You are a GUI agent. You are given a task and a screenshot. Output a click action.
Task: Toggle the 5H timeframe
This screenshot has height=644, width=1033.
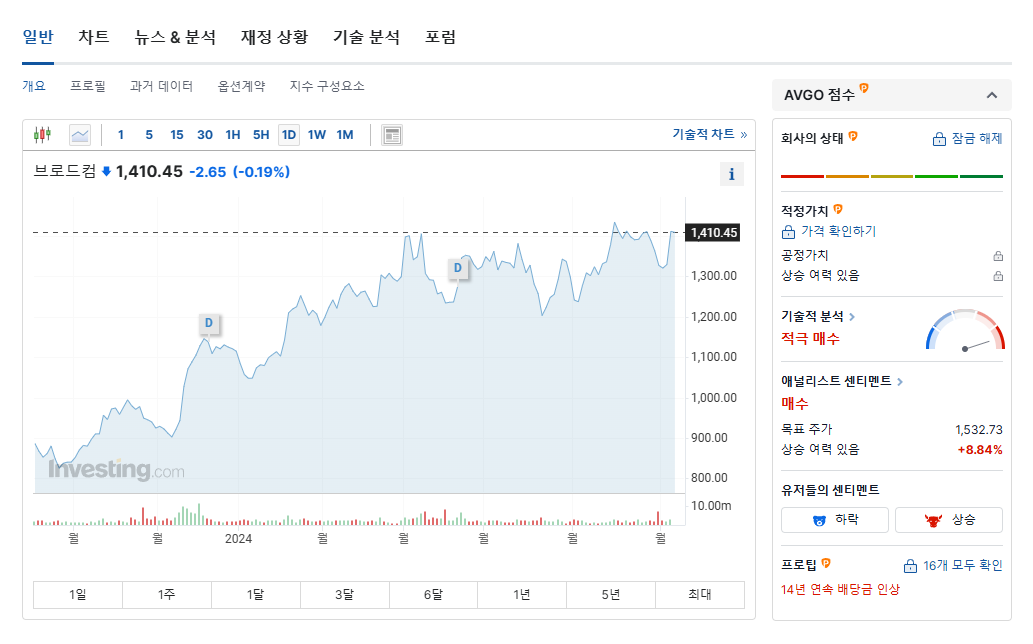[259, 134]
